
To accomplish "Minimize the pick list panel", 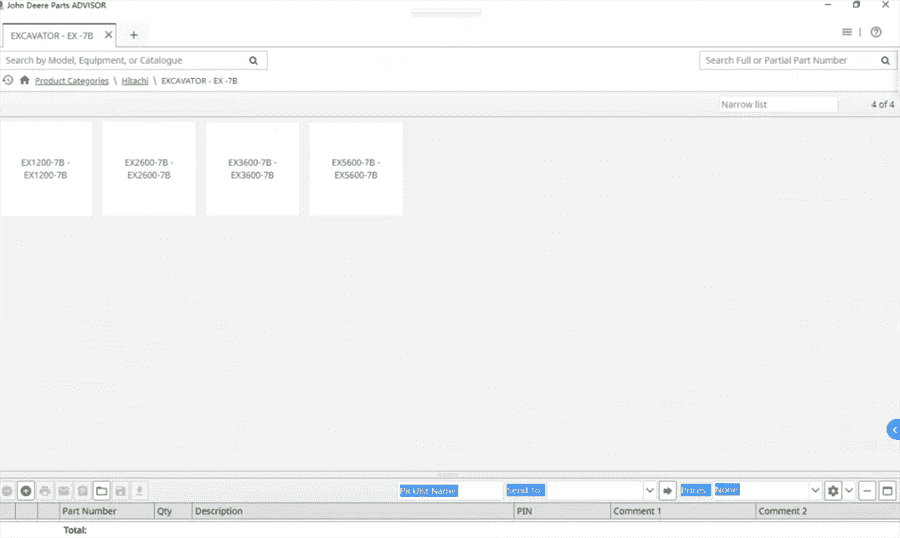I will point(867,491).
